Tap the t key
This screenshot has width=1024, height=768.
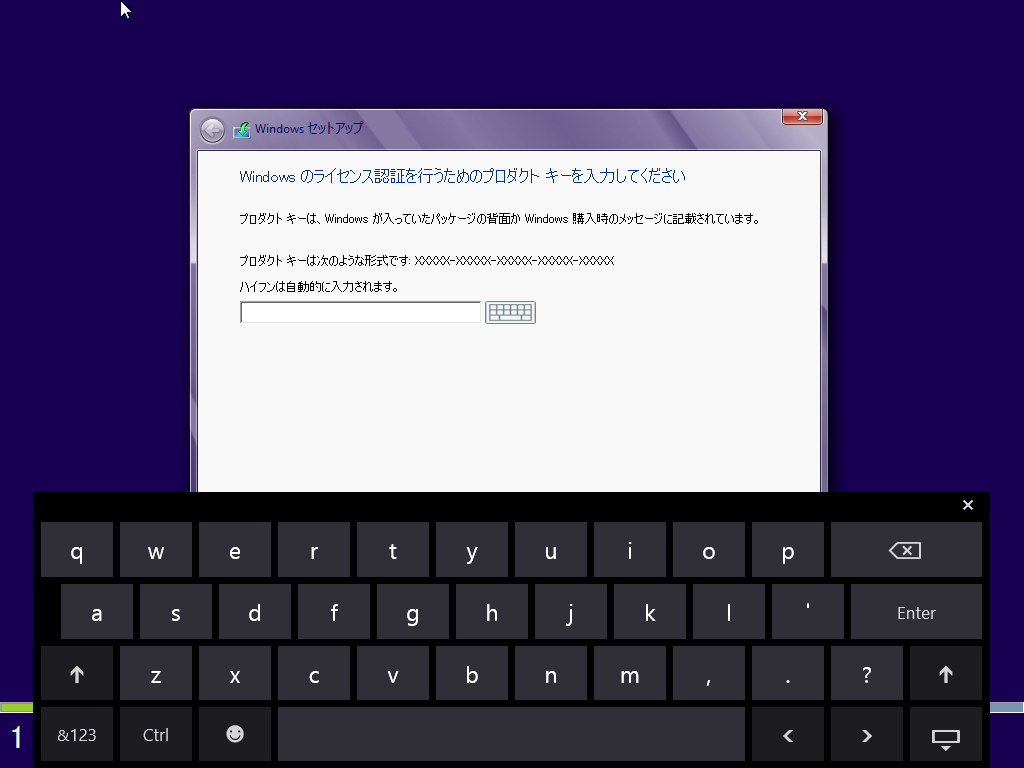[x=393, y=550]
